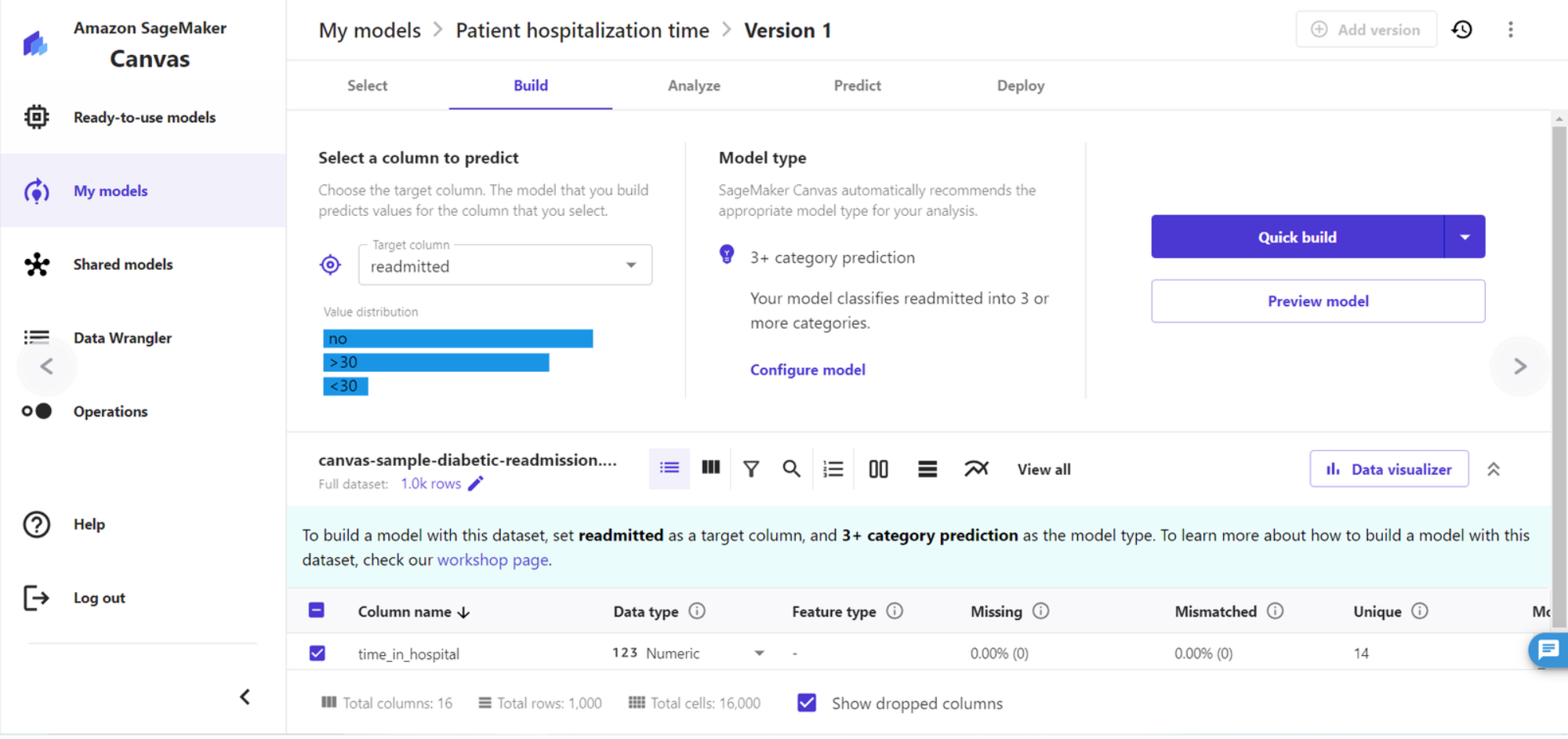Switch to the Analyze tab
Image resolution: width=1568 pixels, height=739 pixels.
(x=694, y=86)
